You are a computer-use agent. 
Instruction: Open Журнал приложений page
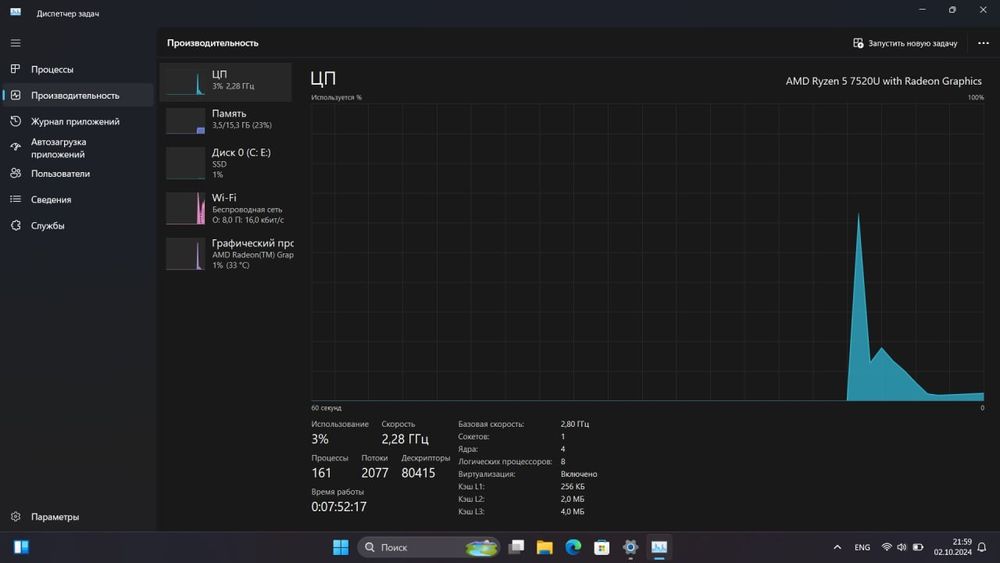coord(77,121)
